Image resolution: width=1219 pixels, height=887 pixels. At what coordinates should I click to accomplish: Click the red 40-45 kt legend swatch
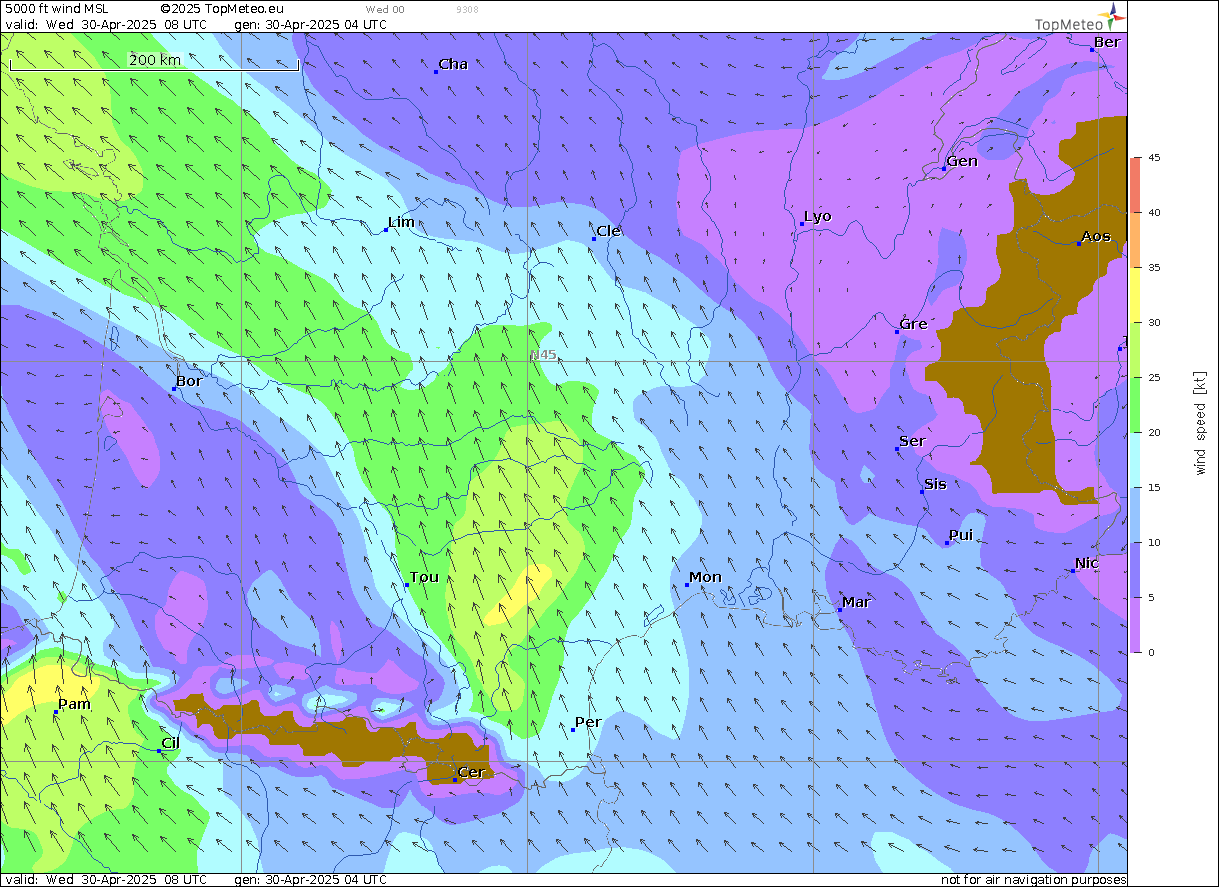click(1135, 185)
